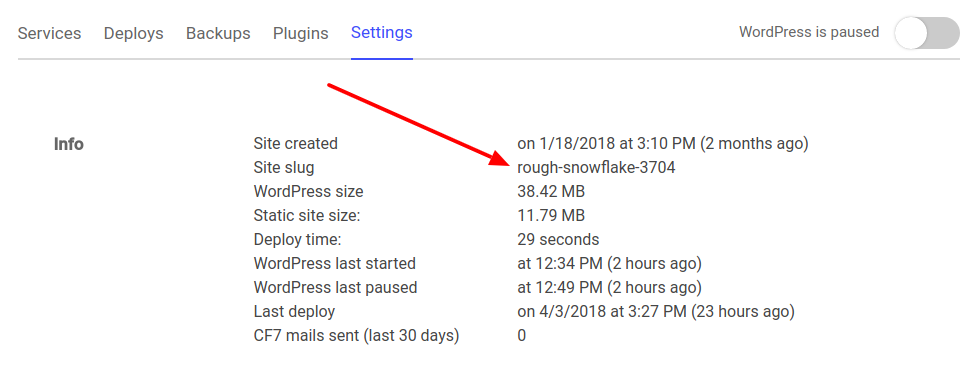The image size is (972, 372).
Task: Click the Site slug label
Action: click(x=284, y=167)
